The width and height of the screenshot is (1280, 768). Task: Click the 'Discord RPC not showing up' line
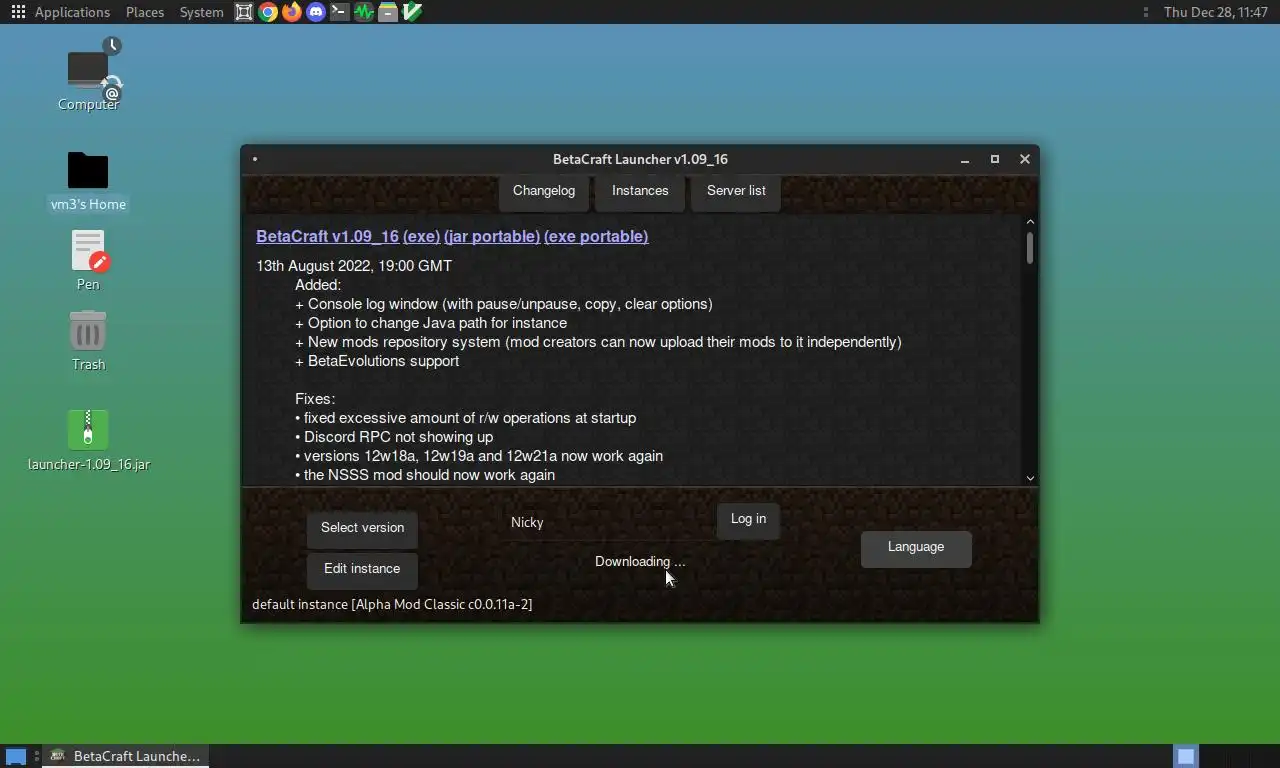[394, 437]
